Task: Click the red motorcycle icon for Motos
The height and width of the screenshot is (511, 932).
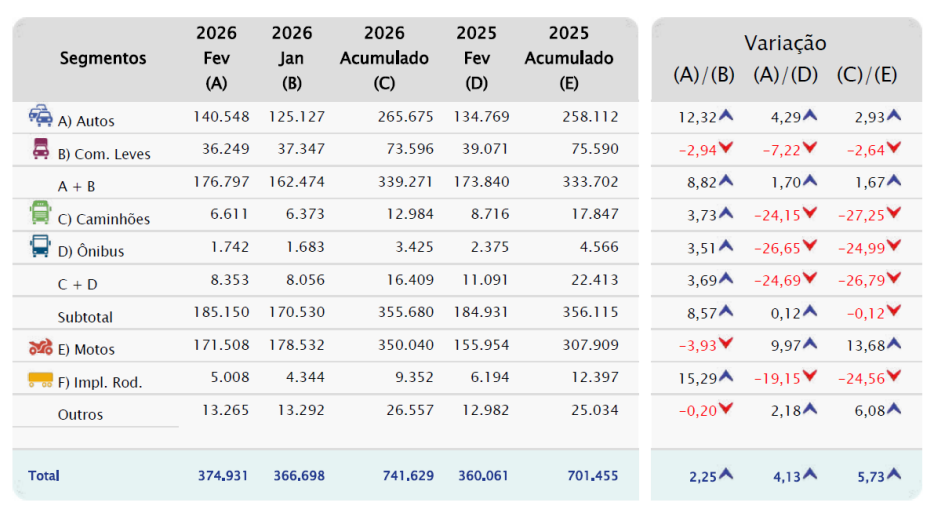Action: pyautogui.click(x=41, y=347)
